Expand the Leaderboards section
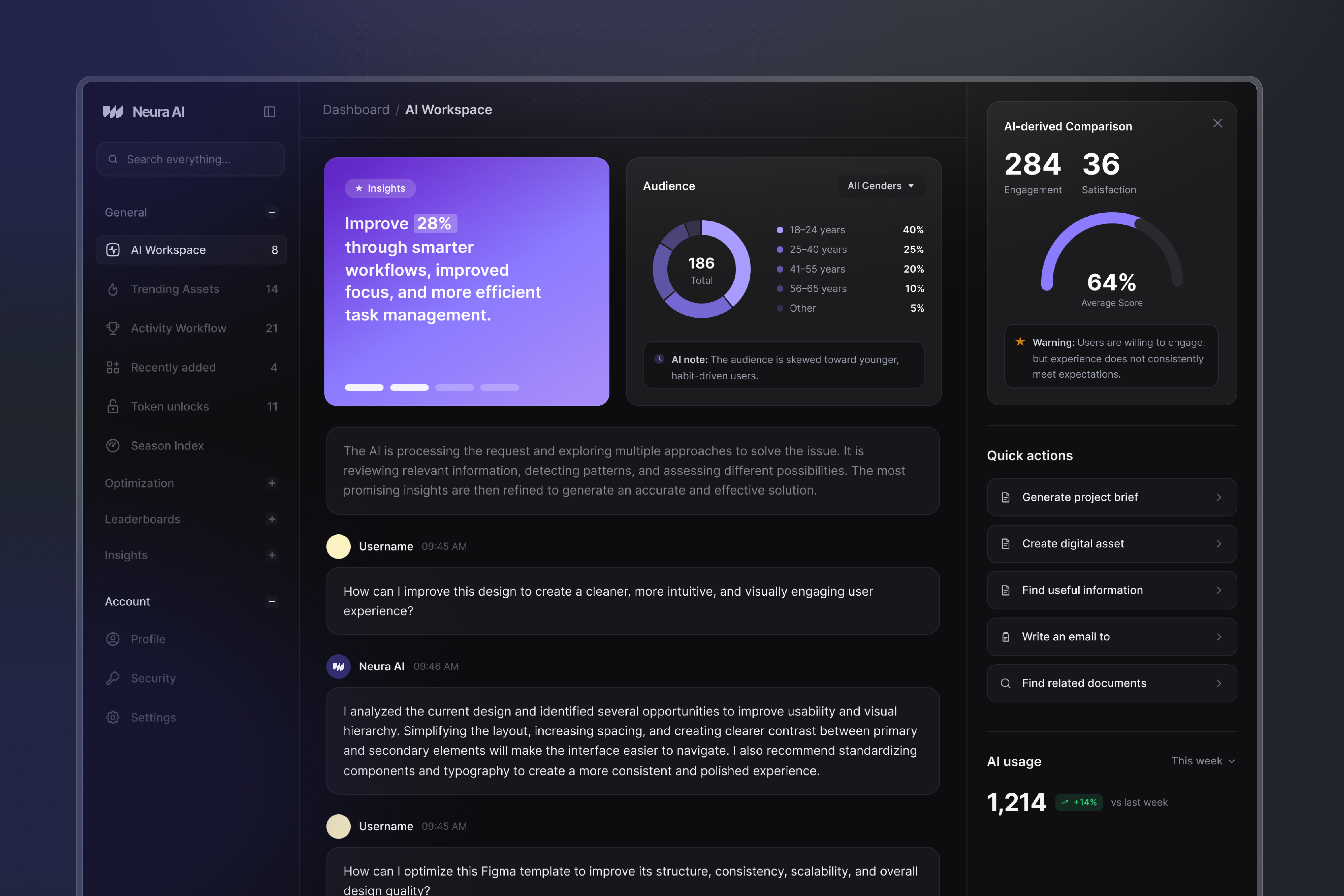 272,520
